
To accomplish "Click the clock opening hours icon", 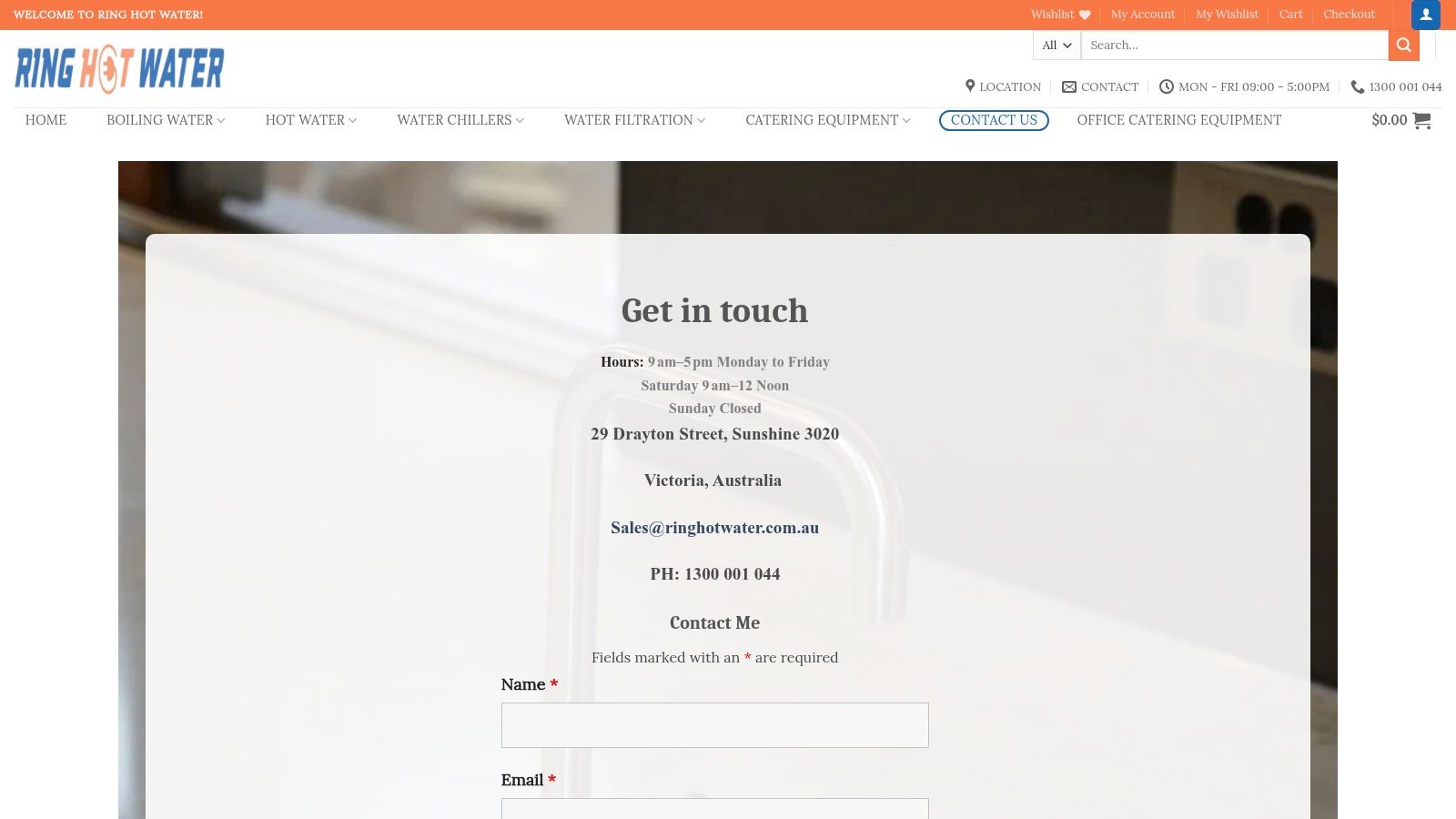I will tap(1167, 86).
